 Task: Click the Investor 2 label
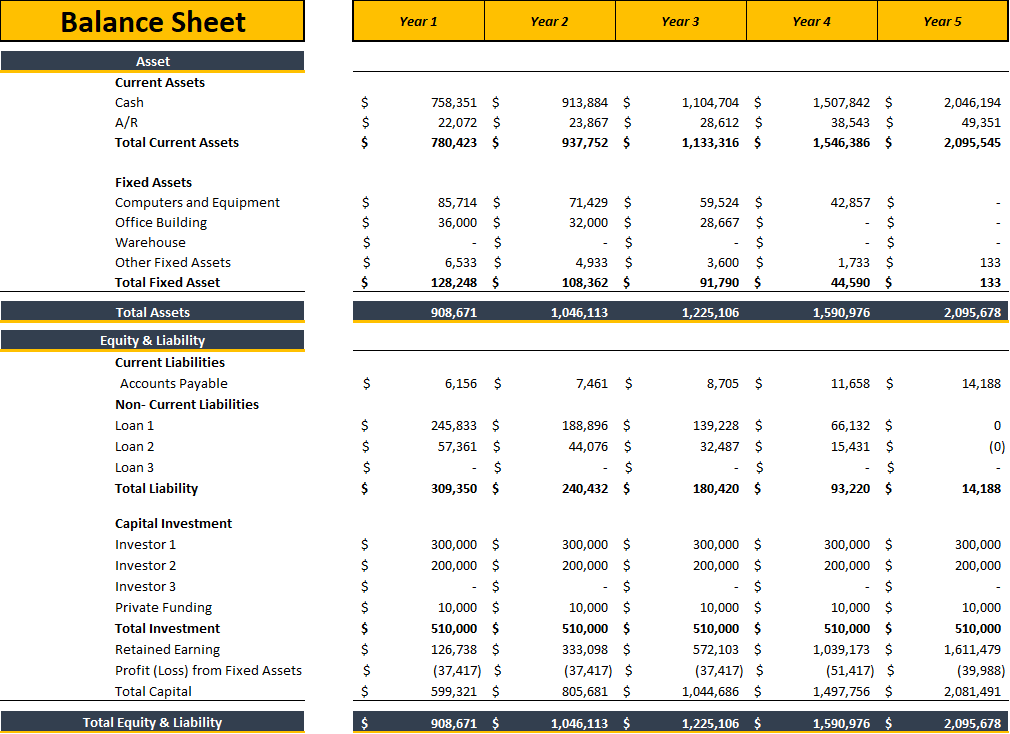point(145,565)
